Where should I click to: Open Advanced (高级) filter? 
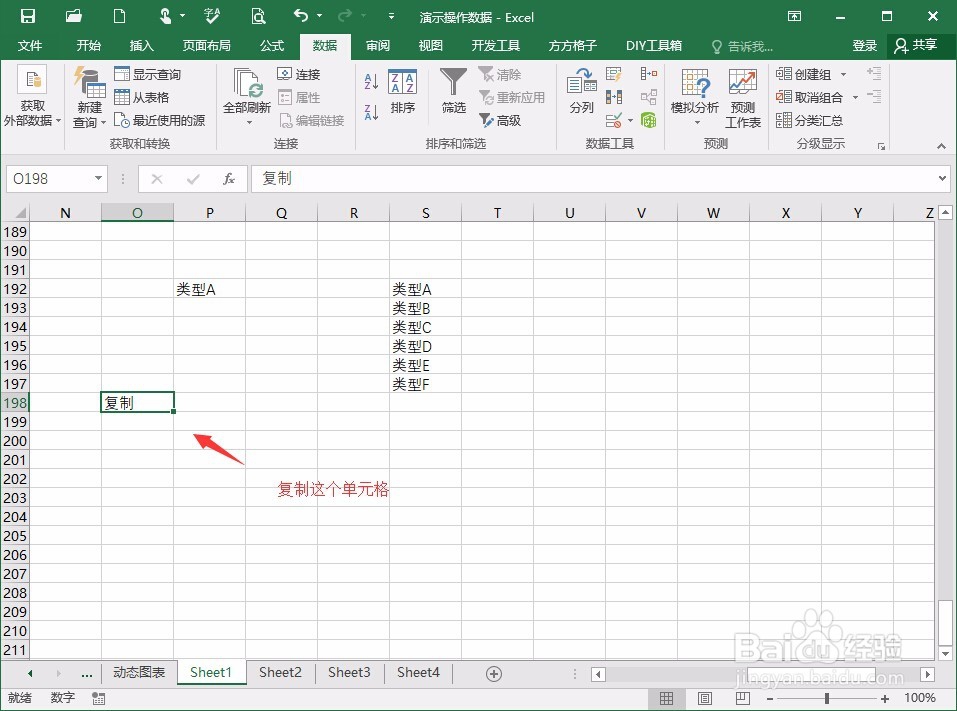500,120
